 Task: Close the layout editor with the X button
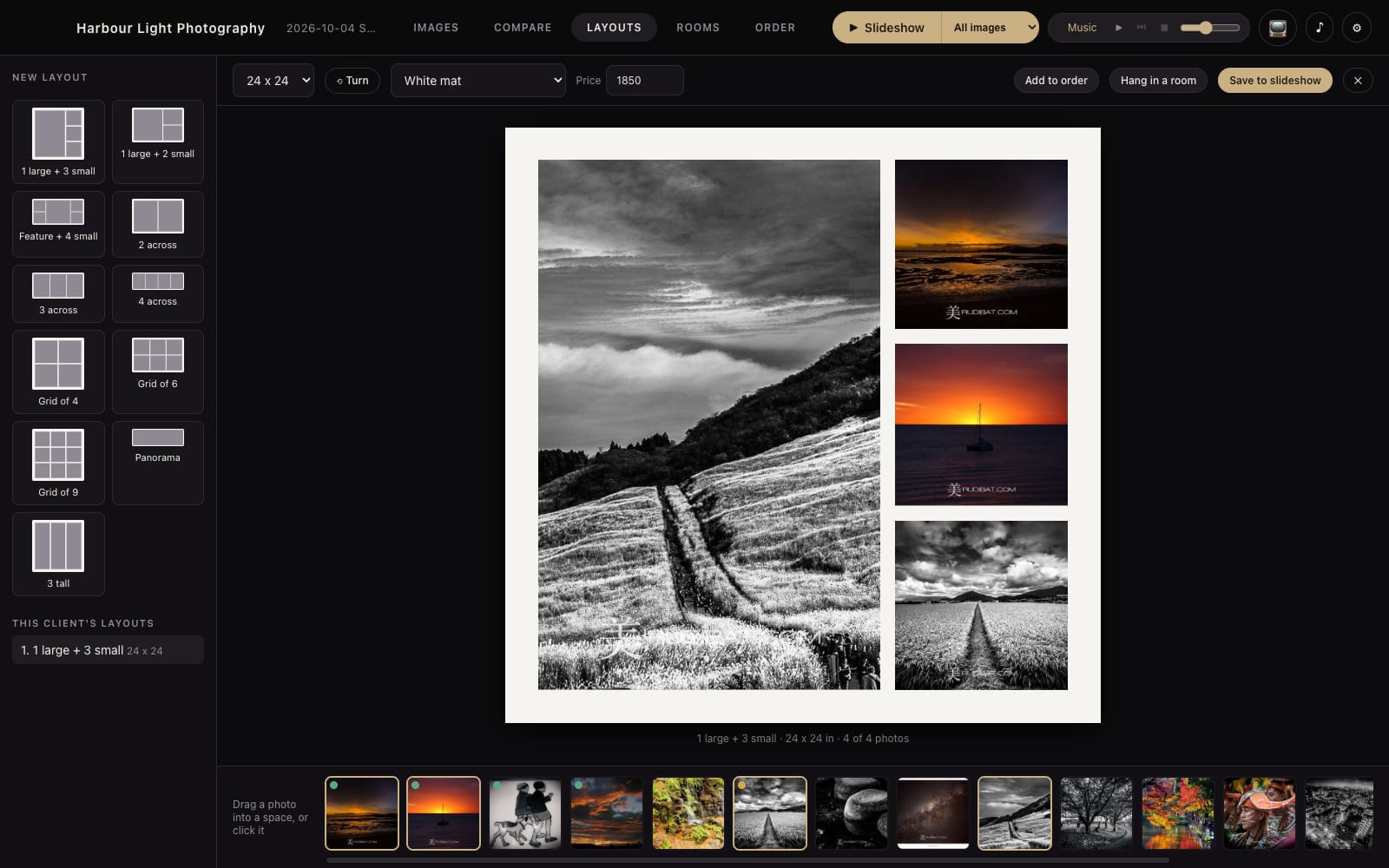(x=1358, y=81)
